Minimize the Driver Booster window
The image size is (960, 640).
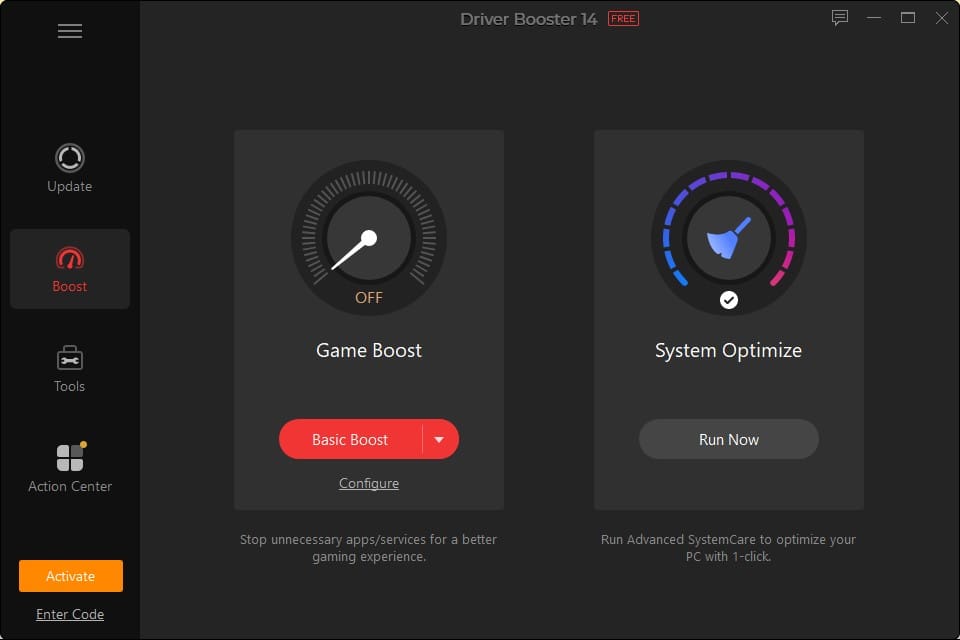point(874,18)
